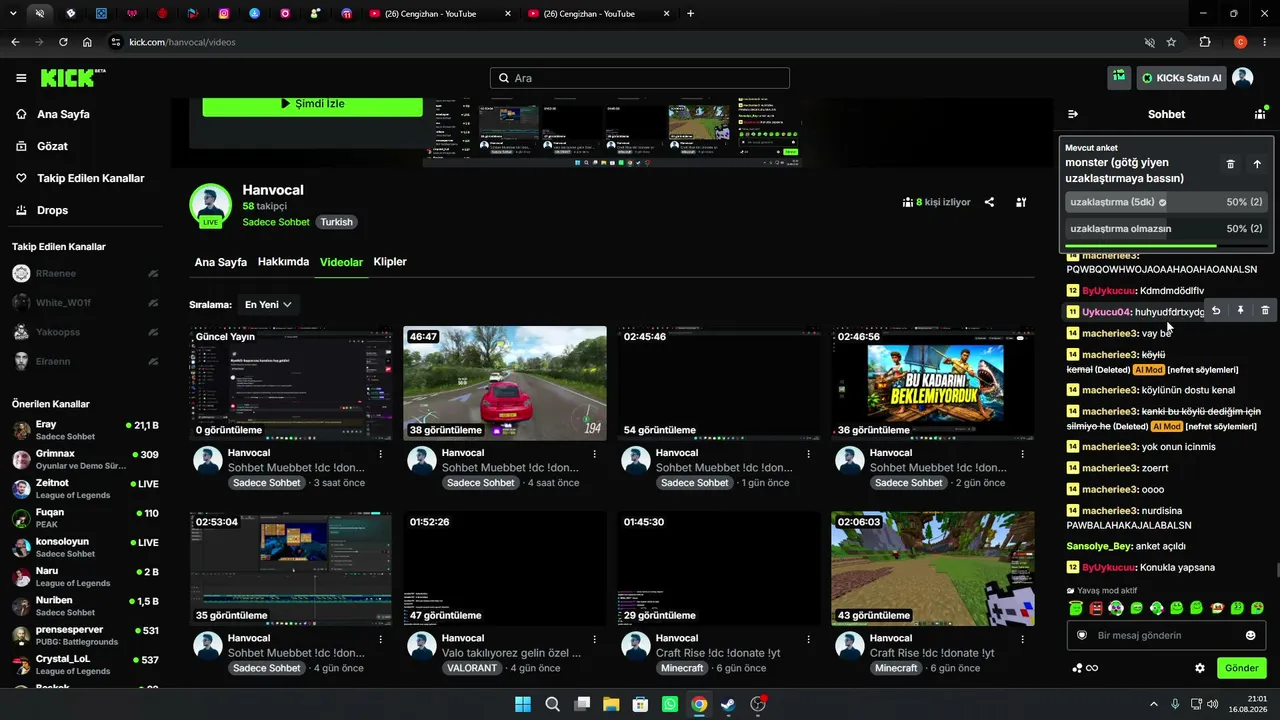
Task: Click the 'Bir mesaj gönderin' chat input
Action: pos(1165,635)
